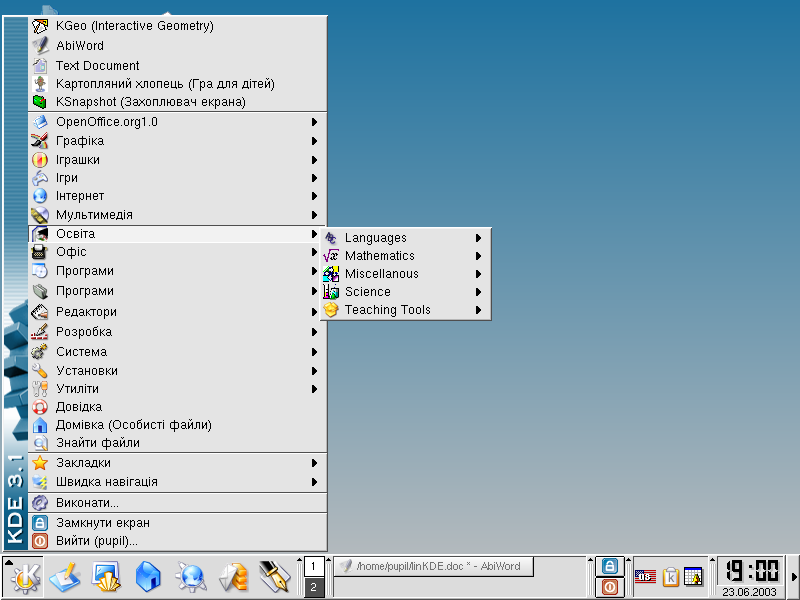Click the gear icon beside Виконати...
Screen dimensions: 800x600
(40, 503)
